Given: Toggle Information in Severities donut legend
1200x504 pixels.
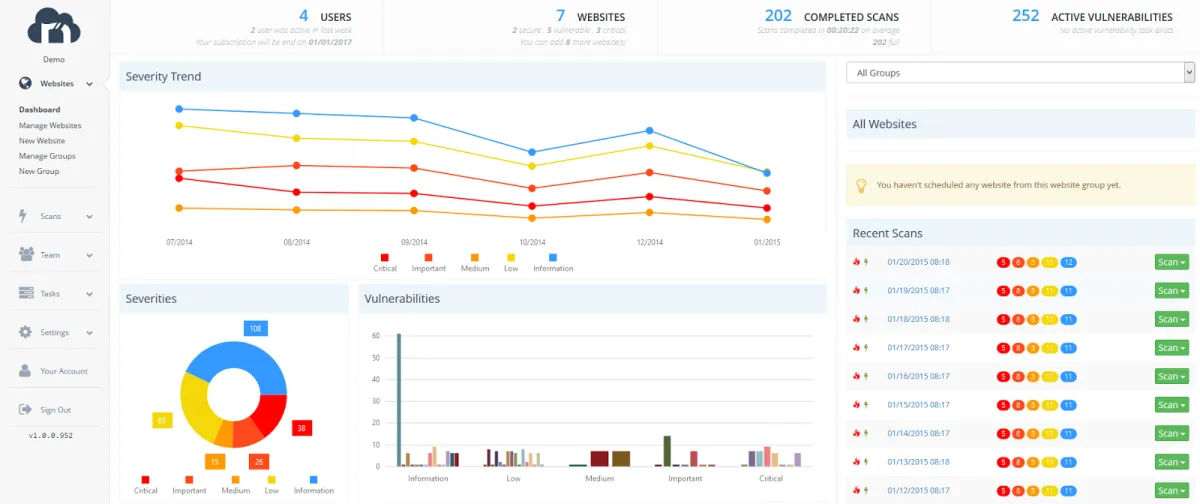Looking at the screenshot, I should pyautogui.click(x=314, y=485).
